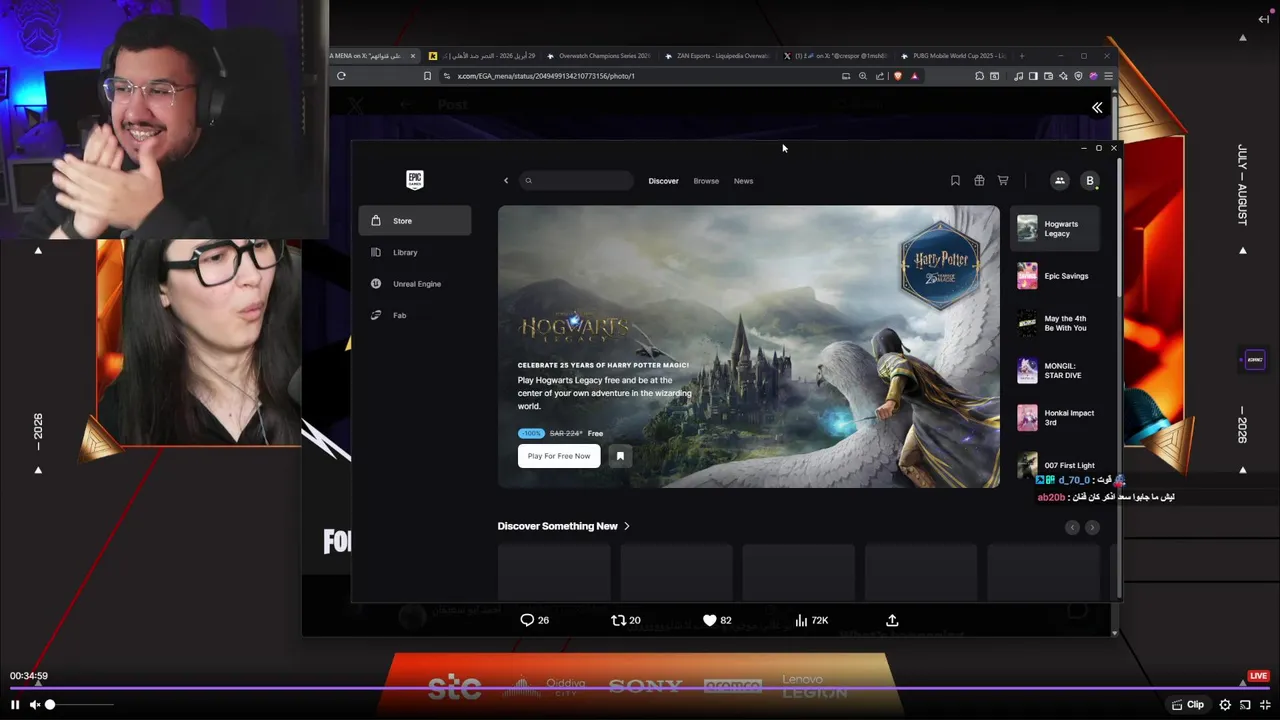The width and height of the screenshot is (1280, 720).
Task: Open Store in the Epic sidebar
Action: coord(415,221)
